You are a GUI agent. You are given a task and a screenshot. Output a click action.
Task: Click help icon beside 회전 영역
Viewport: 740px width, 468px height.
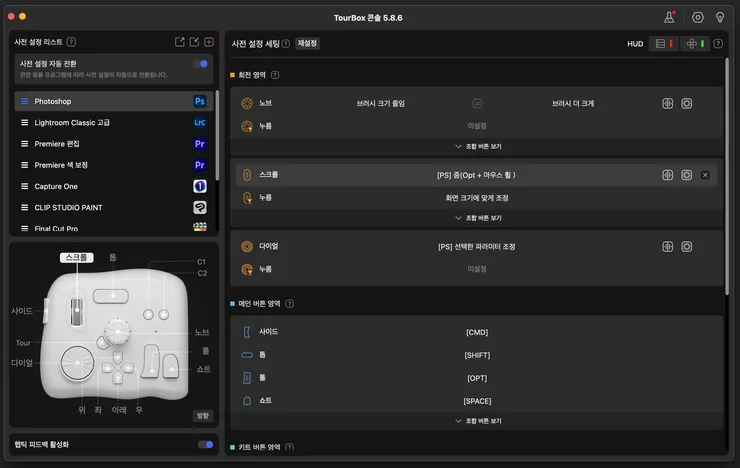tap(275, 75)
